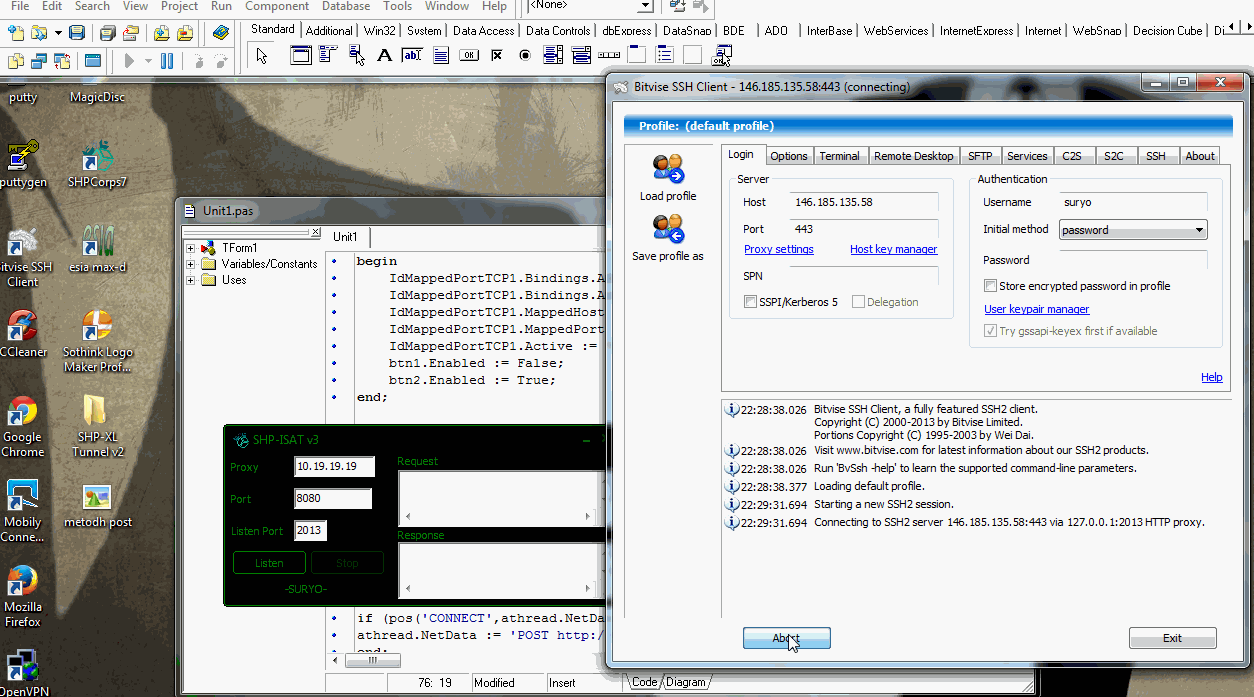Open the Terminal tab in Bitvise
1254x697 pixels.
coord(839,156)
